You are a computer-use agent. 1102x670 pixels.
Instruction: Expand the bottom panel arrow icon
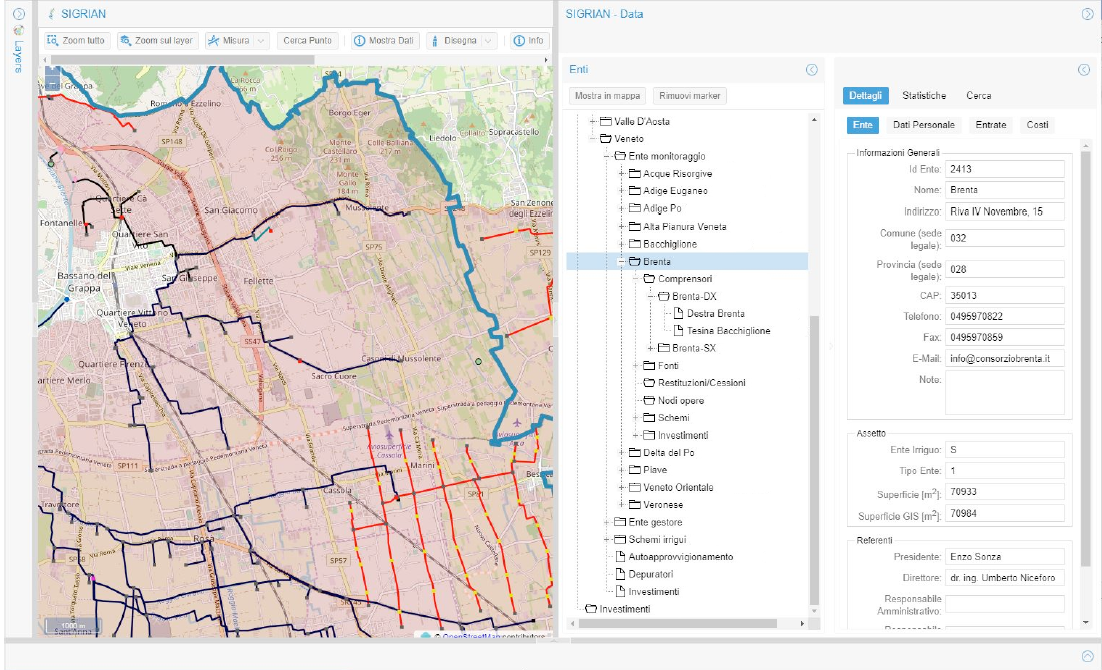point(1088,655)
